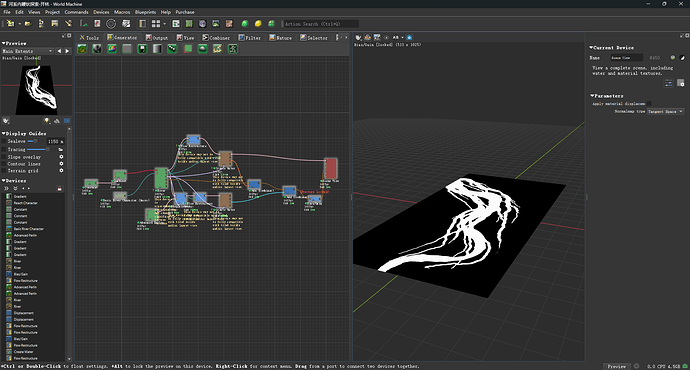Open the Macros menu
Viewport: 690px width, 370px height.
point(122,12)
